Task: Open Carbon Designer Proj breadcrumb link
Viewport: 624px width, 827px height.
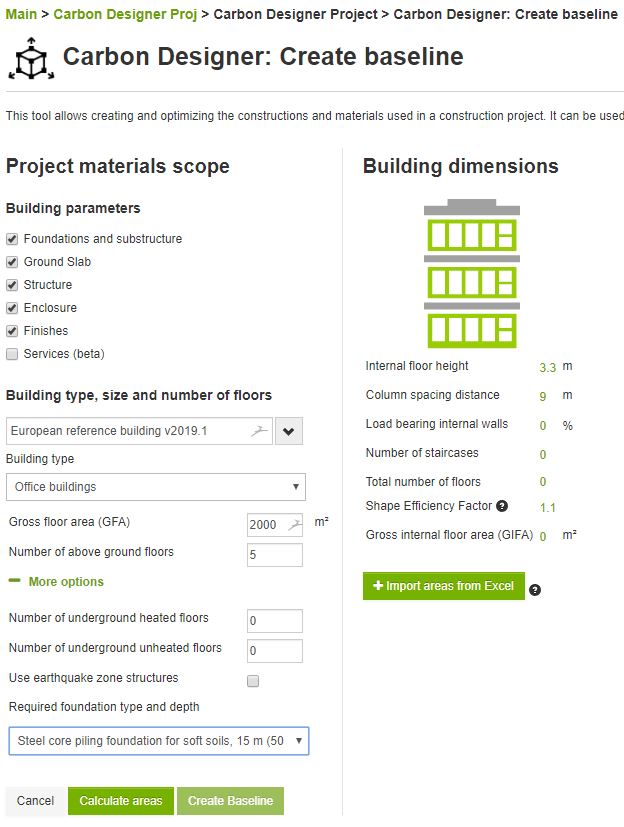Action: point(118,15)
